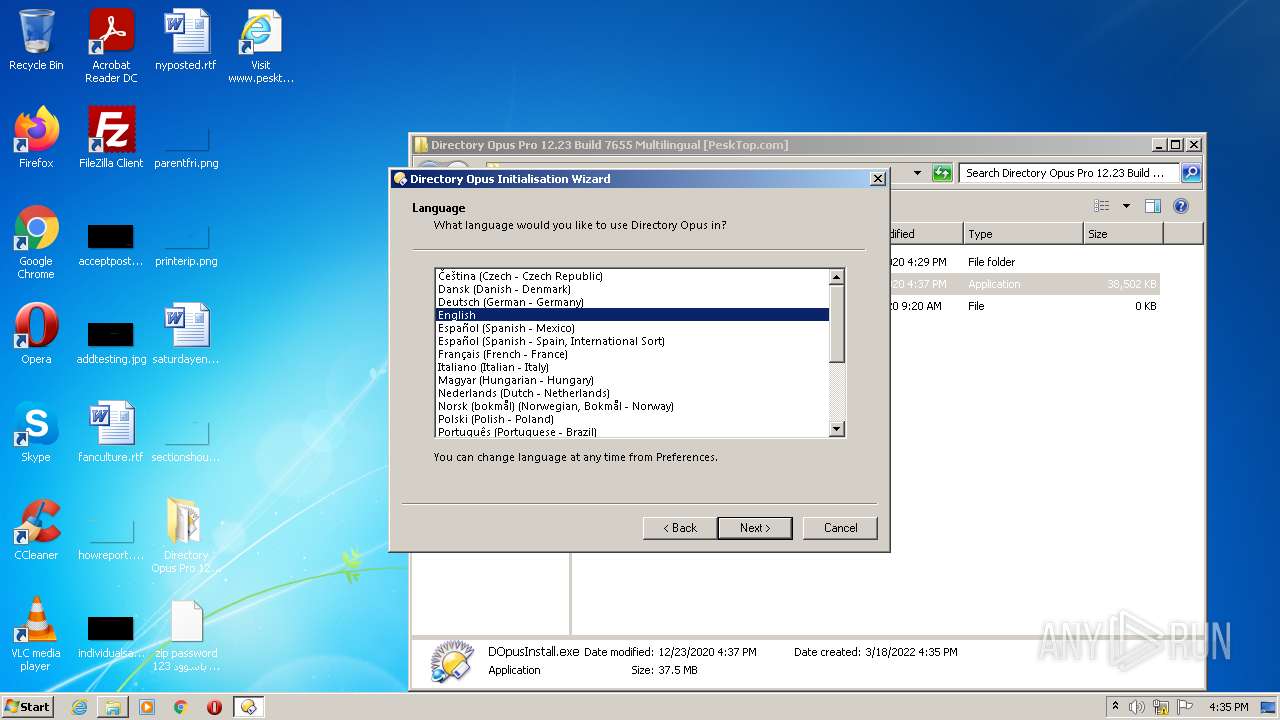Select Italiano (Italian - Italy)
Image resolution: width=1280 pixels, height=720 pixels.
[x=632, y=367]
